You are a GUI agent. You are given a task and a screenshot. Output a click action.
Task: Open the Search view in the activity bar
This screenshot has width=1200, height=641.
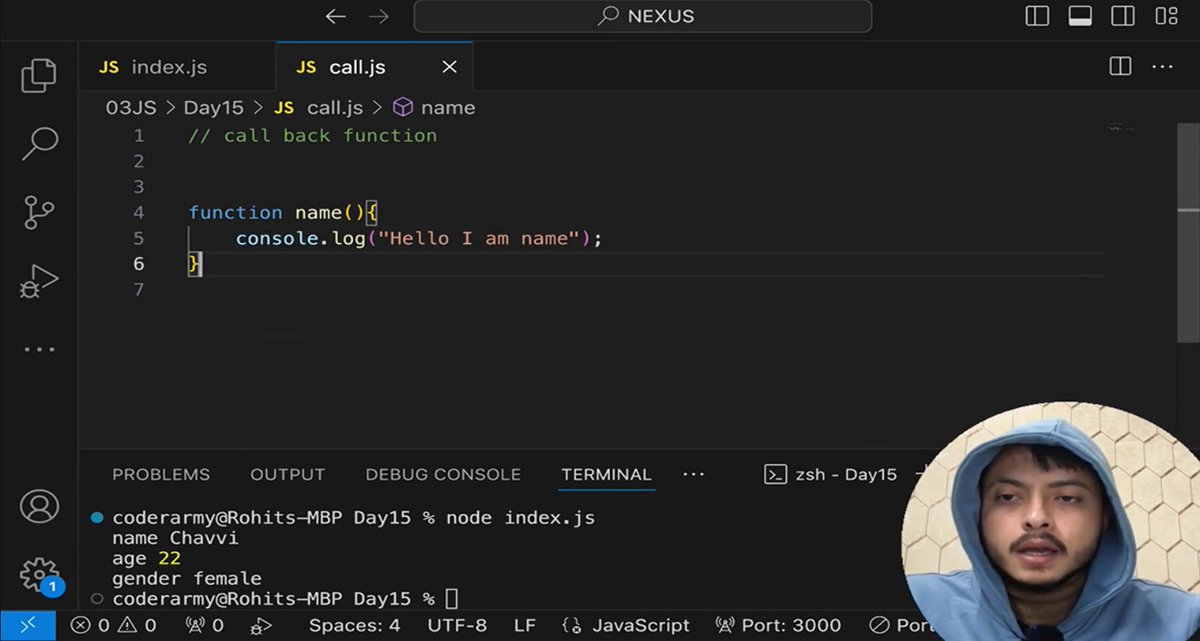39,143
